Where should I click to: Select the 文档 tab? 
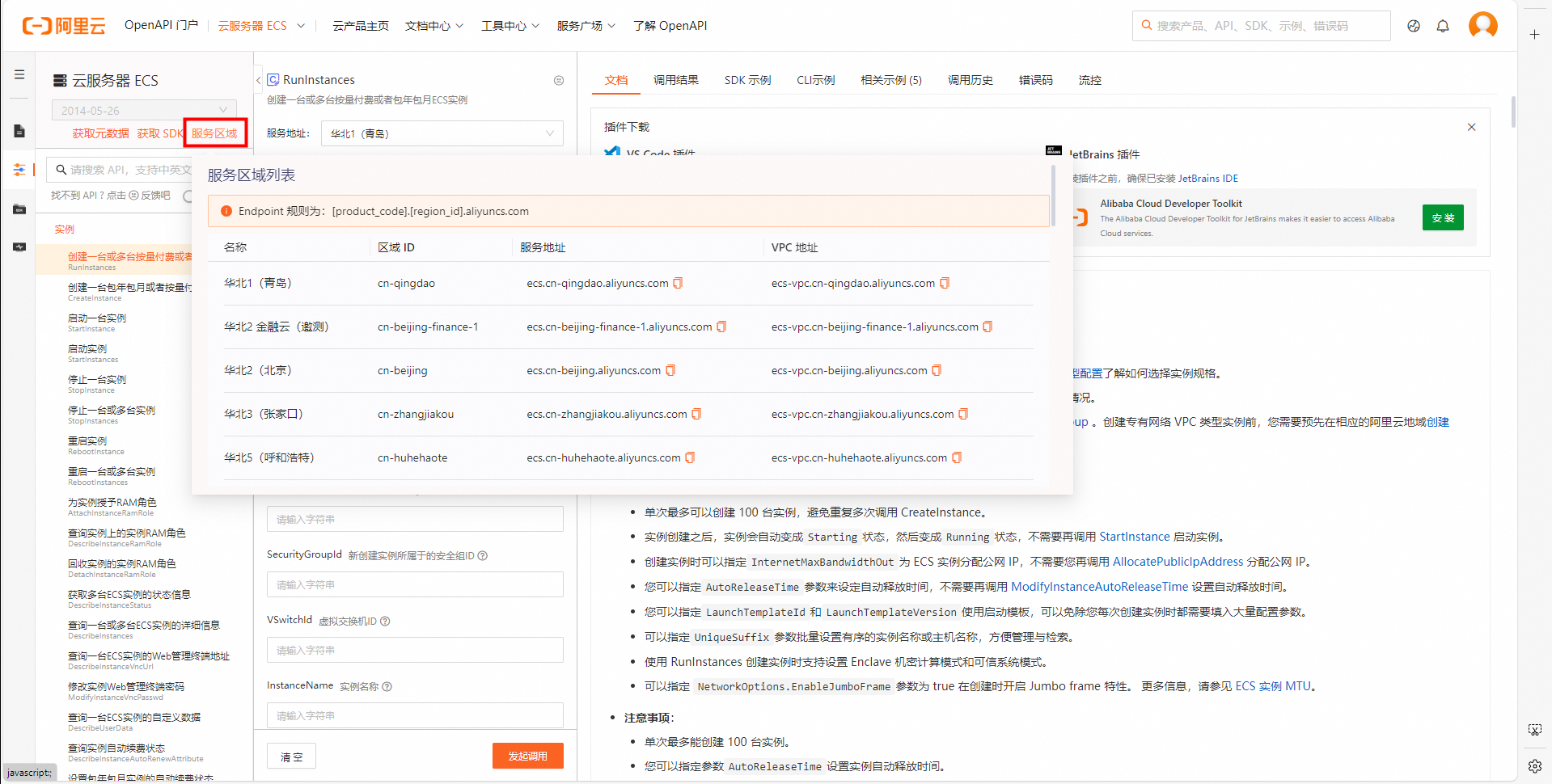[616, 80]
